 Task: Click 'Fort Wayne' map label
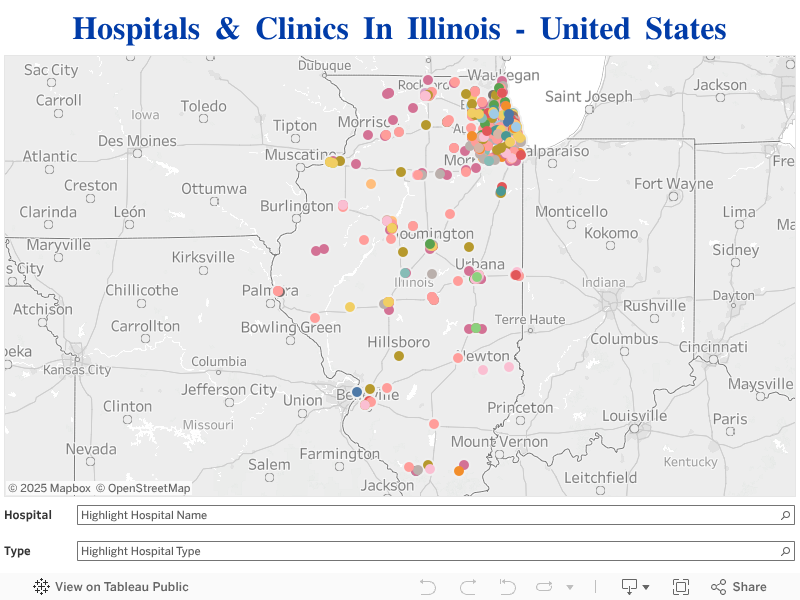click(673, 184)
